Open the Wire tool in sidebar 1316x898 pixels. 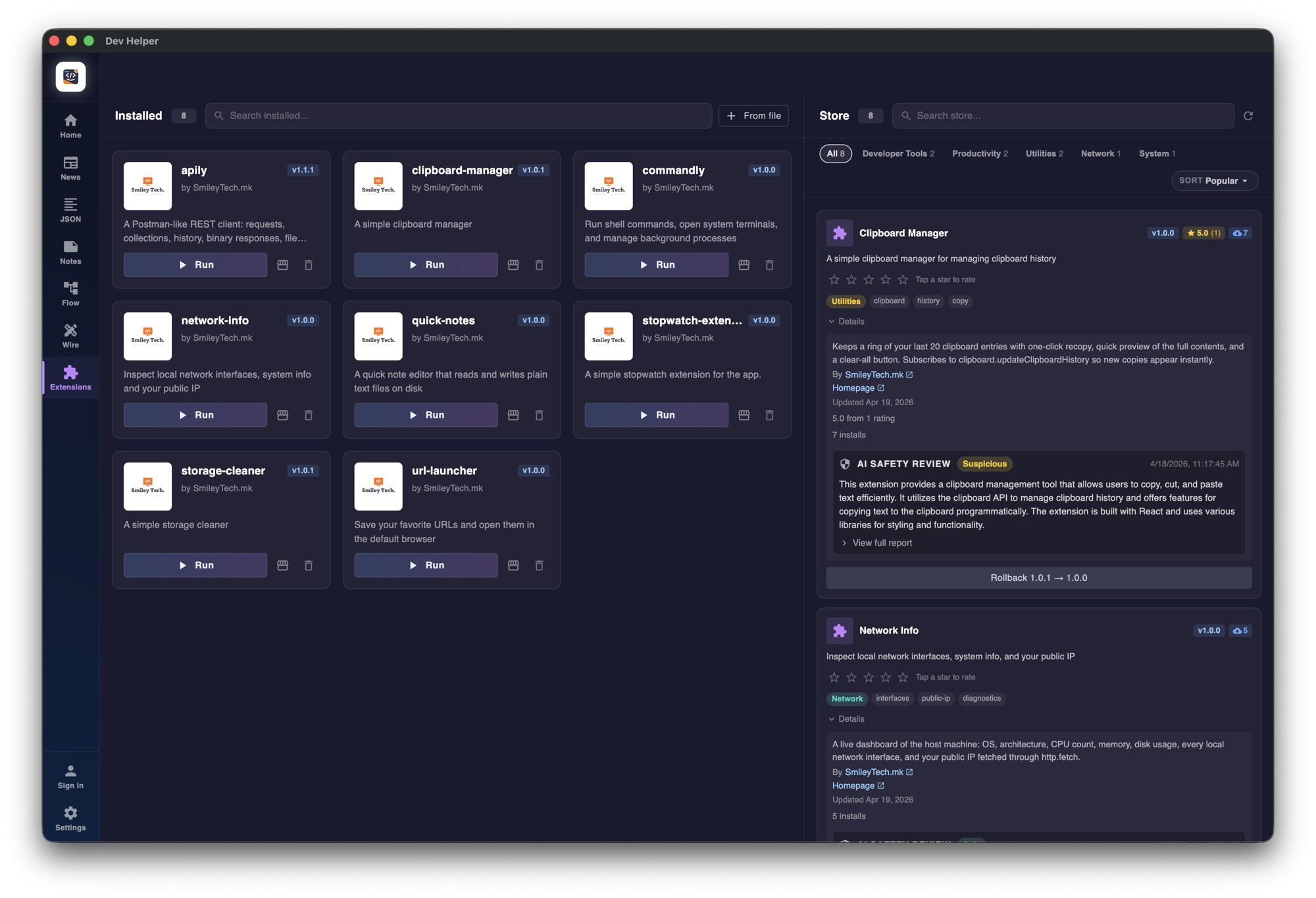click(x=70, y=336)
